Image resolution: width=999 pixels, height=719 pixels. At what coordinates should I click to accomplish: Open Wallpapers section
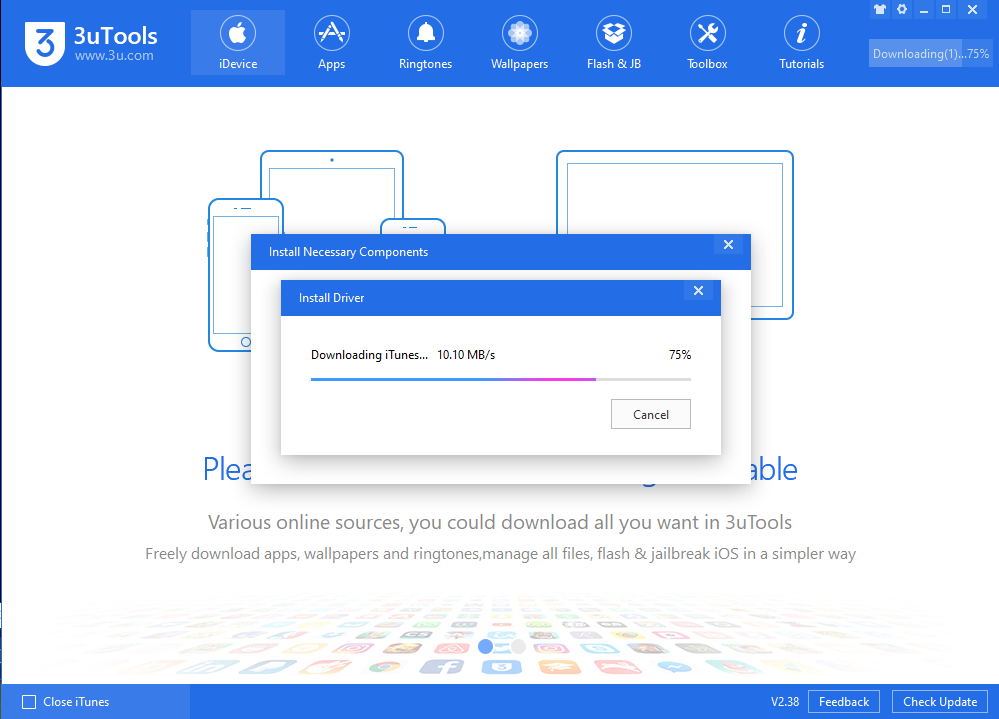tap(519, 43)
